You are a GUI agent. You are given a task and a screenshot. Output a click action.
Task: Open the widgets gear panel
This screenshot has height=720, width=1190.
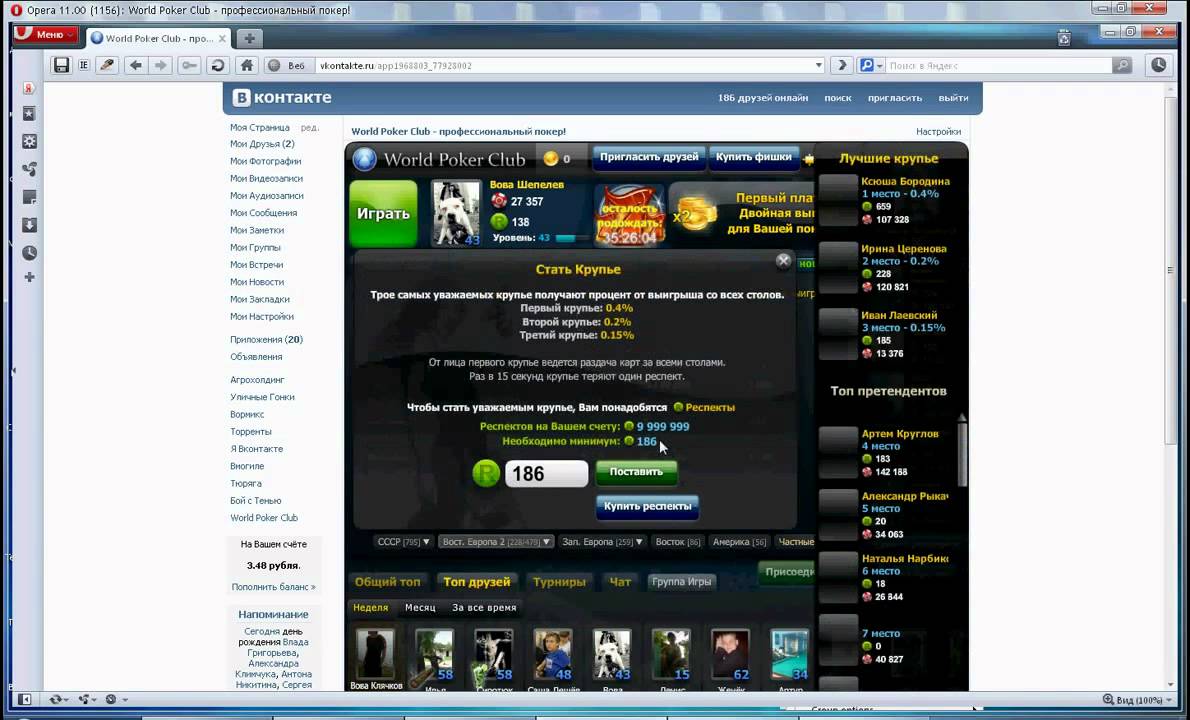[29, 141]
